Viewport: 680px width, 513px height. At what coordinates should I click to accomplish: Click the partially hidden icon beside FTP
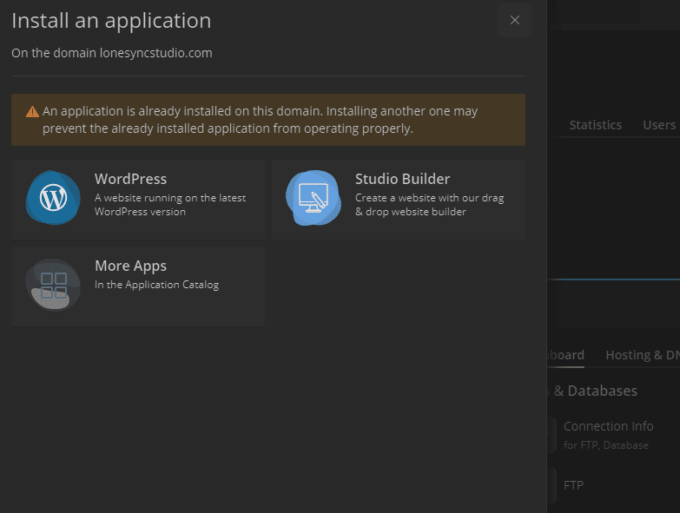552,485
